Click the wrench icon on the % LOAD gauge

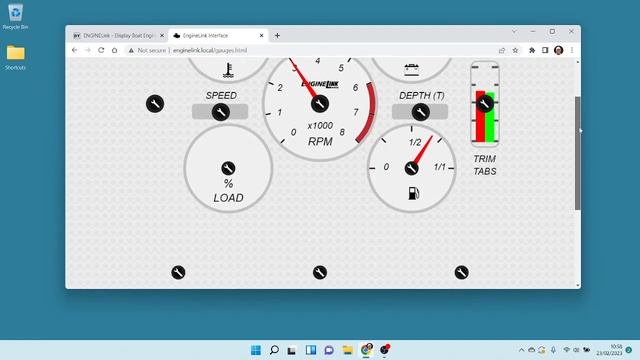coord(228,168)
